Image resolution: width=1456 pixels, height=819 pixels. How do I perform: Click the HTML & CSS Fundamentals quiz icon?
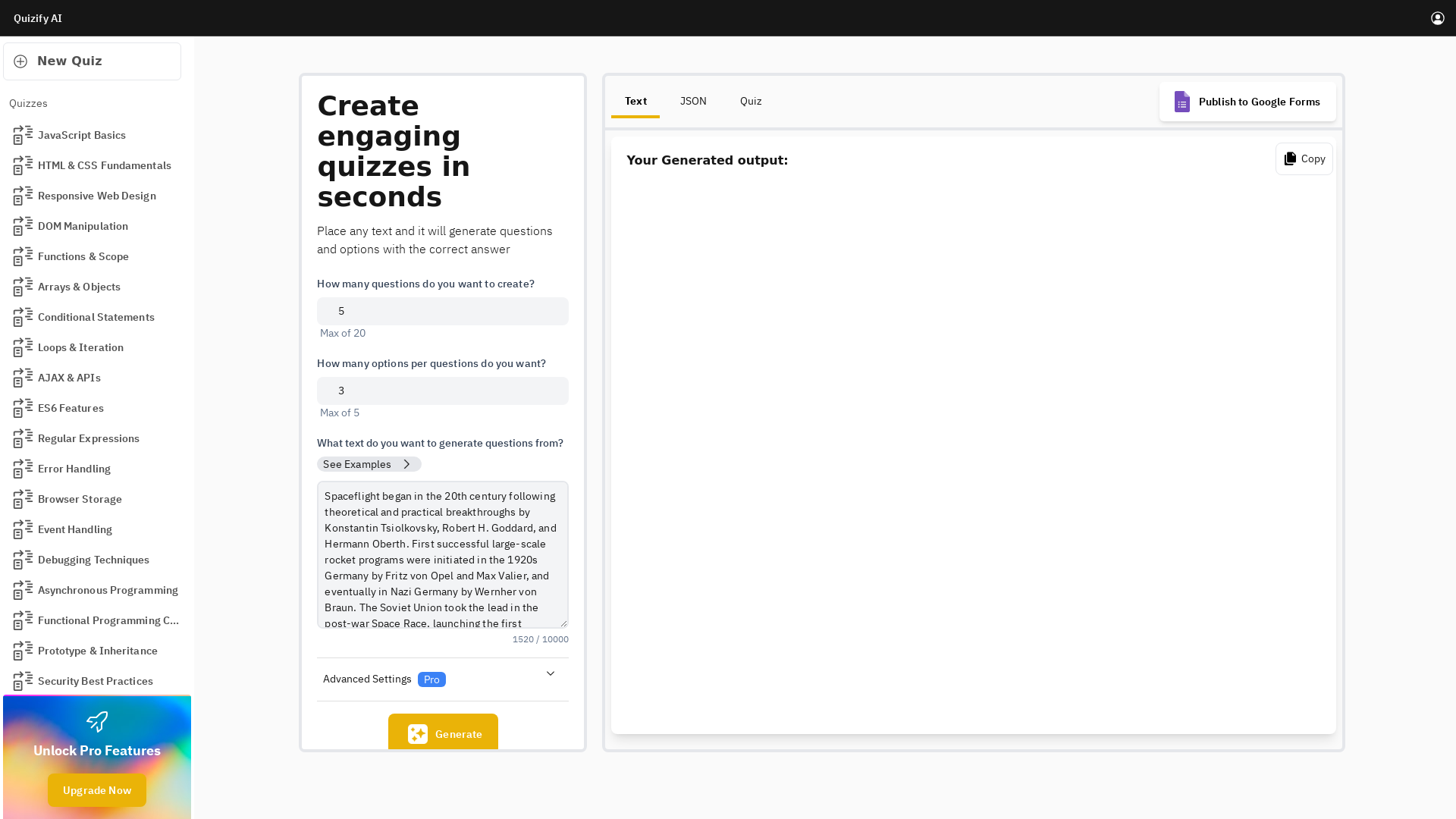[23, 165]
